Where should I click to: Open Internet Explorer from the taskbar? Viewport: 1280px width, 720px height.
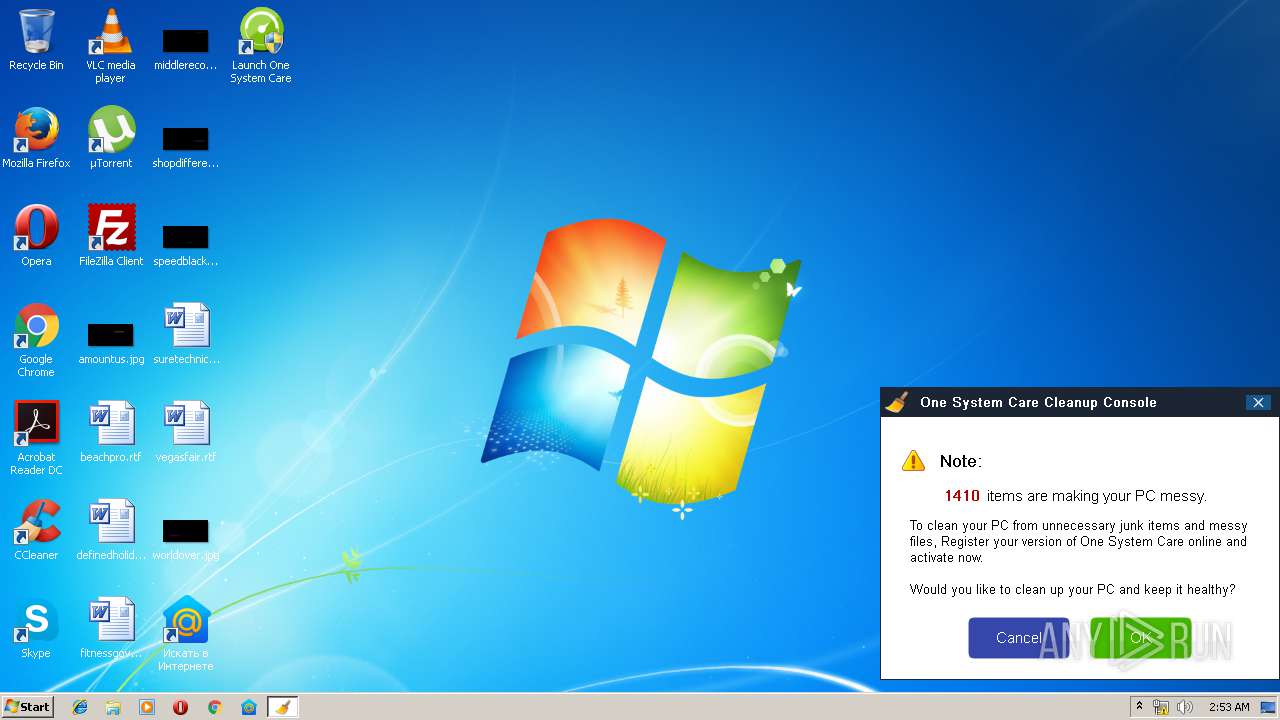(80, 707)
